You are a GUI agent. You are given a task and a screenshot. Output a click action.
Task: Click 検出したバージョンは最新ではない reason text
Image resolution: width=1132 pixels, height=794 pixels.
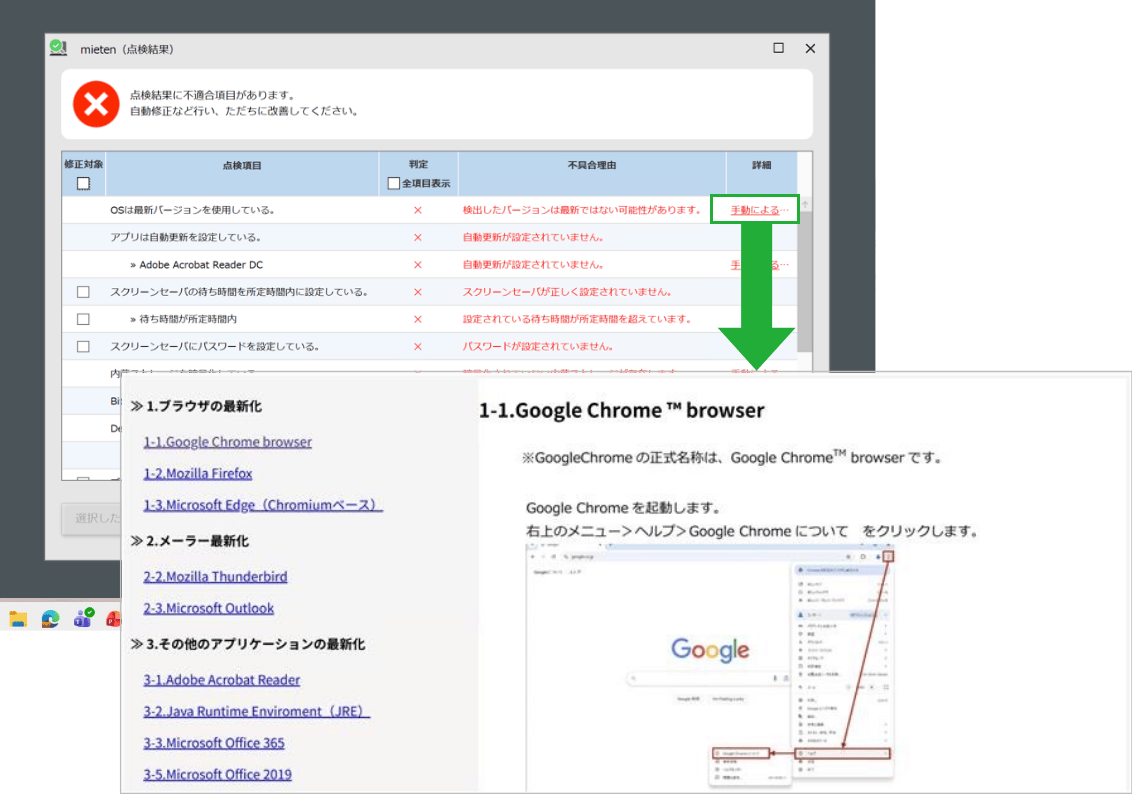click(x=582, y=210)
